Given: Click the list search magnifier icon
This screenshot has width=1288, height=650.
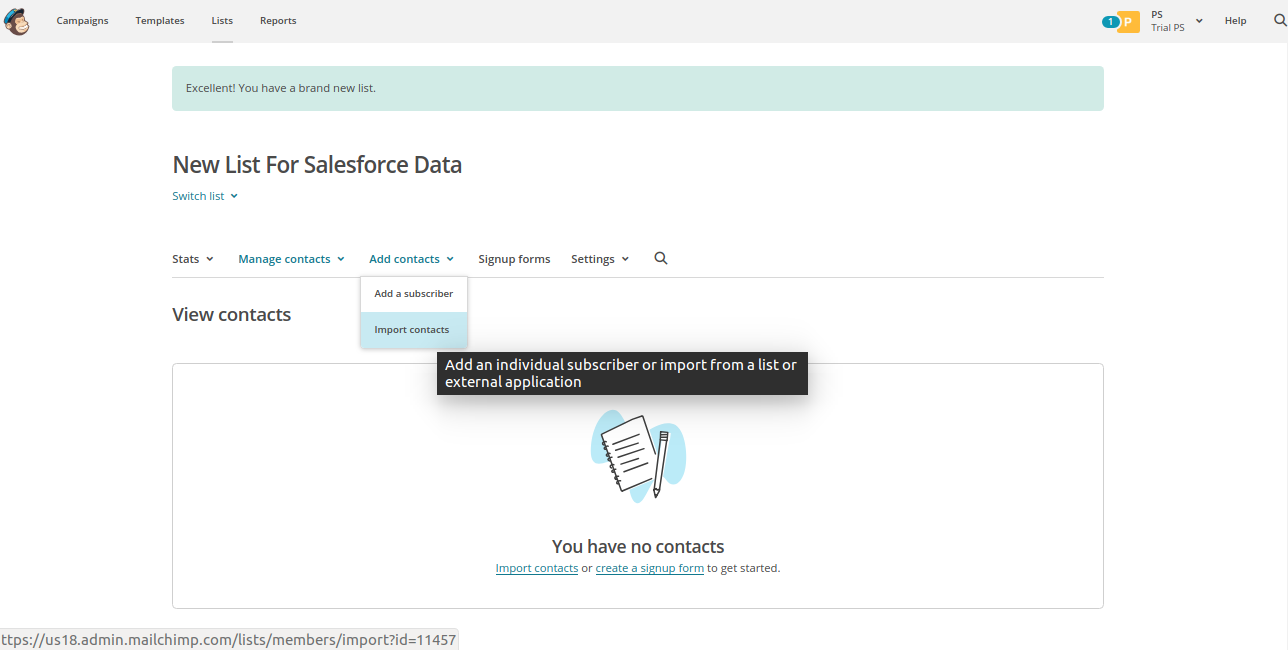Looking at the screenshot, I should [660, 258].
